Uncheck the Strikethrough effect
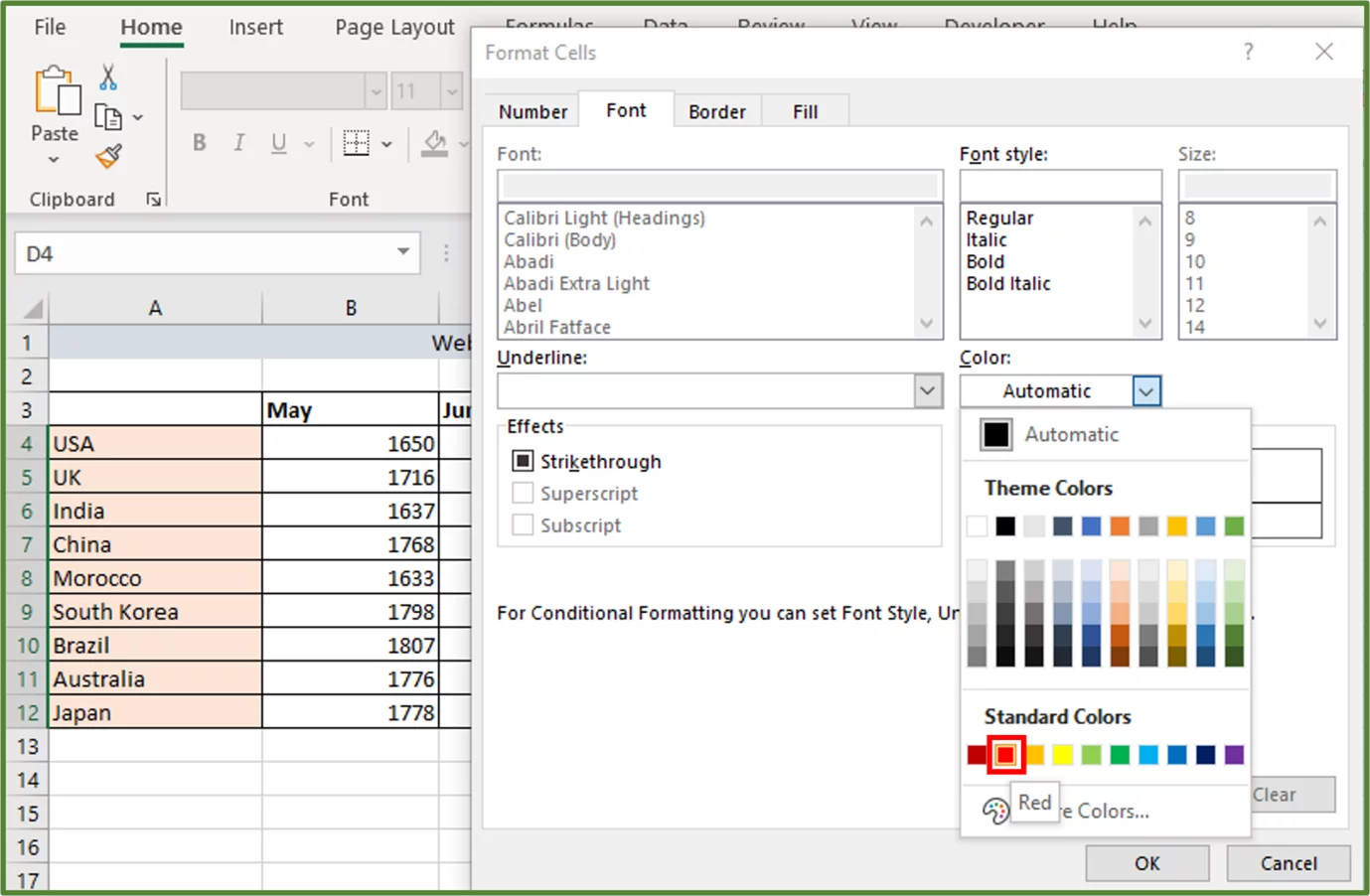The height and width of the screenshot is (896, 1370). click(x=524, y=460)
